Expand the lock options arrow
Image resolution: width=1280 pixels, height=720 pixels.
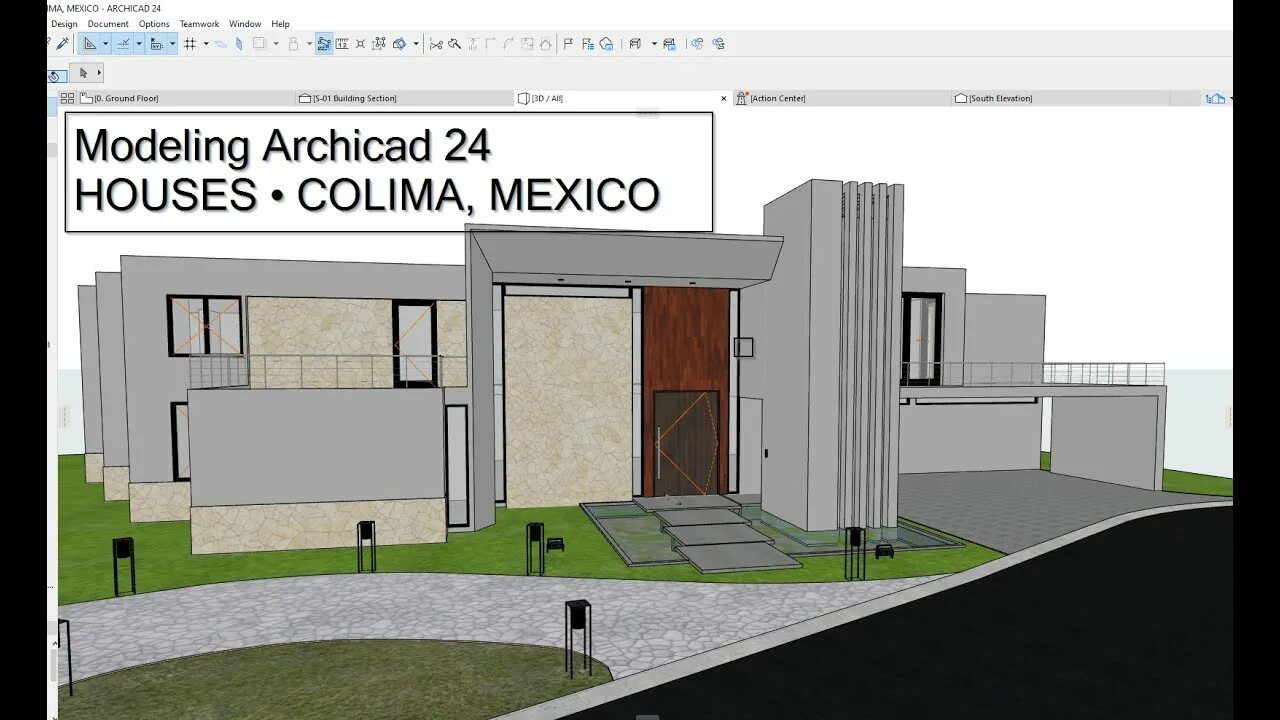[309, 43]
